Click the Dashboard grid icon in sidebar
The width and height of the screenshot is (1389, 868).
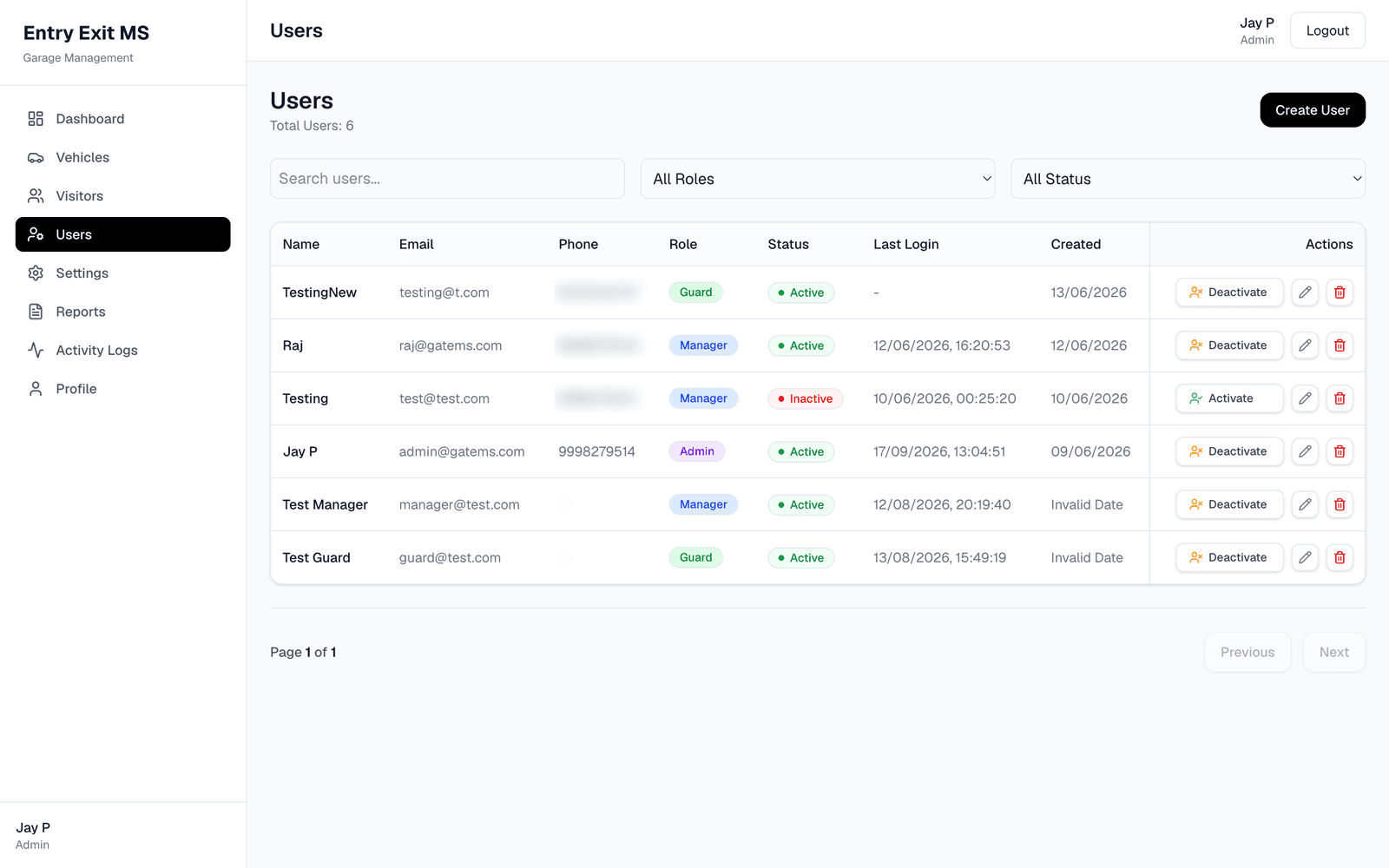pos(36,119)
